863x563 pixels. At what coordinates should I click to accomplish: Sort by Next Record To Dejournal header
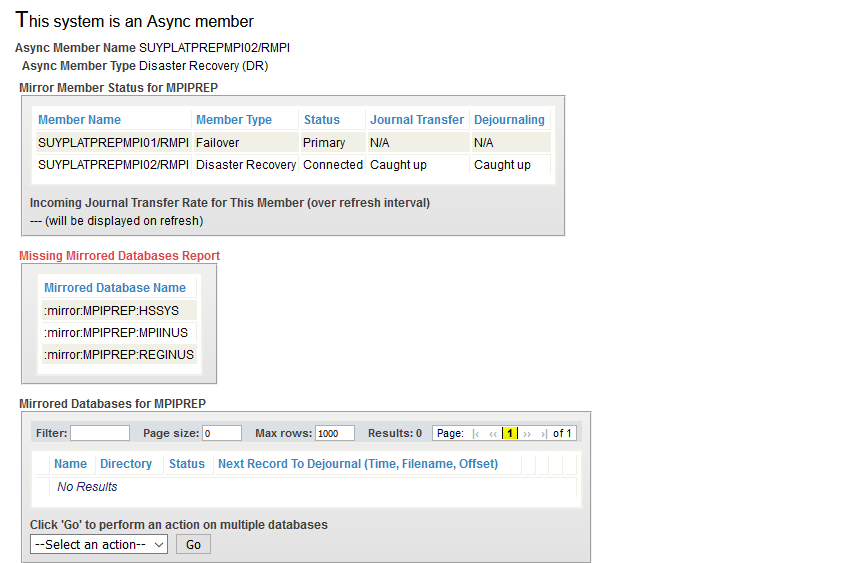[x=358, y=463]
